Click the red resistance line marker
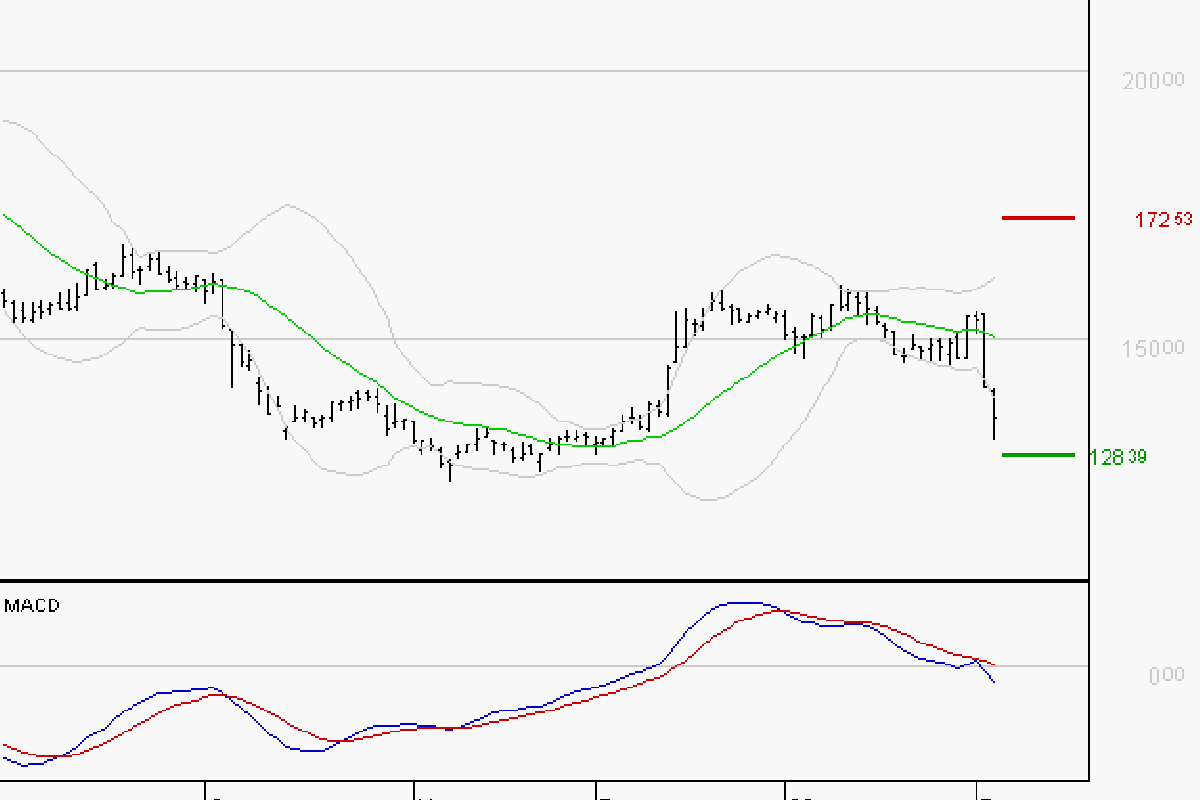1200x800 pixels. tap(1038, 217)
